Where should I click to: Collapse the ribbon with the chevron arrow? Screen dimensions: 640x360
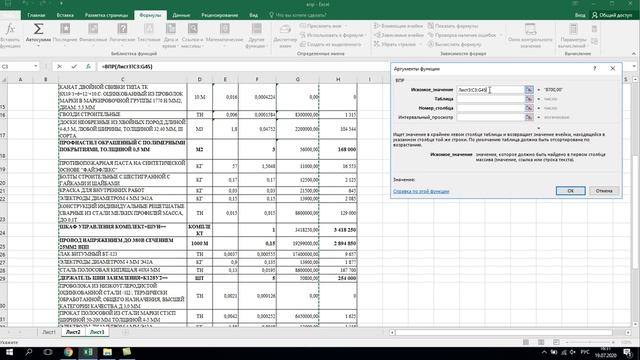(633, 53)
